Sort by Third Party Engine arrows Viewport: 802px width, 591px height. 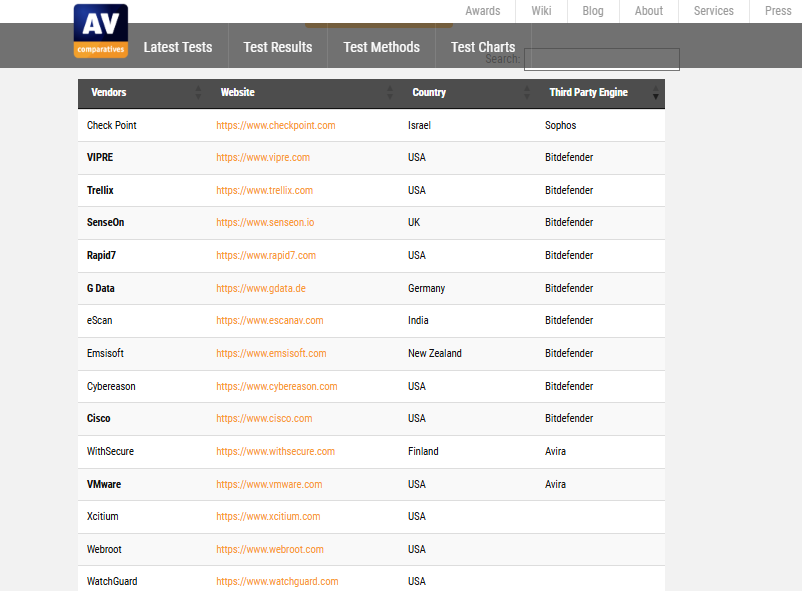[x=656, y=93]
